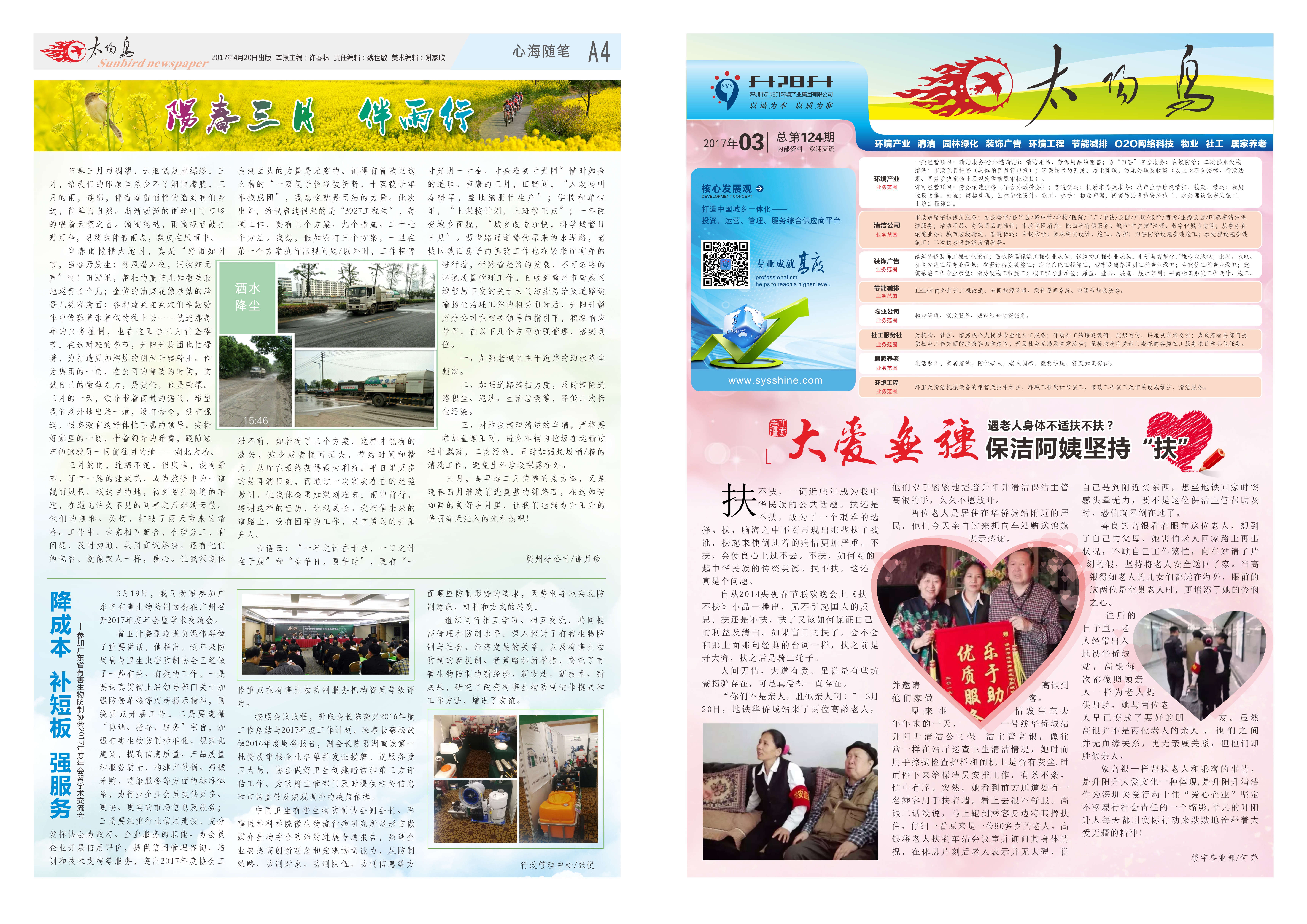Select 园林绿化 in the blue navigation bar
The height and width of the screenshot is (924, 1307).
click(x=960, y=144)
